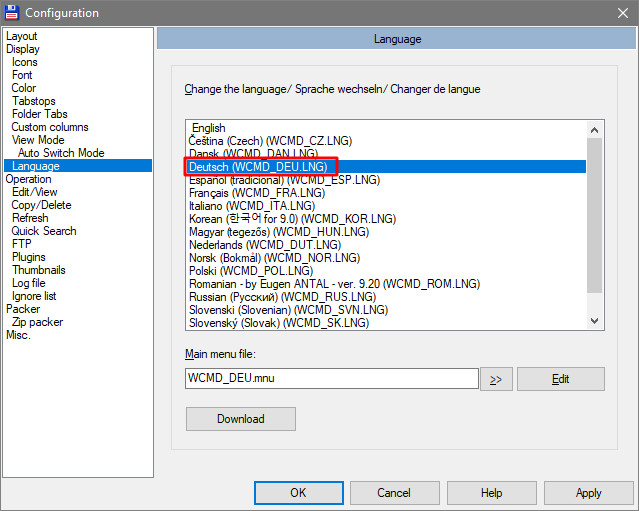
Task: Choose Russian (Русский) language
Action: pyautogui.click(x=386, y=297)
